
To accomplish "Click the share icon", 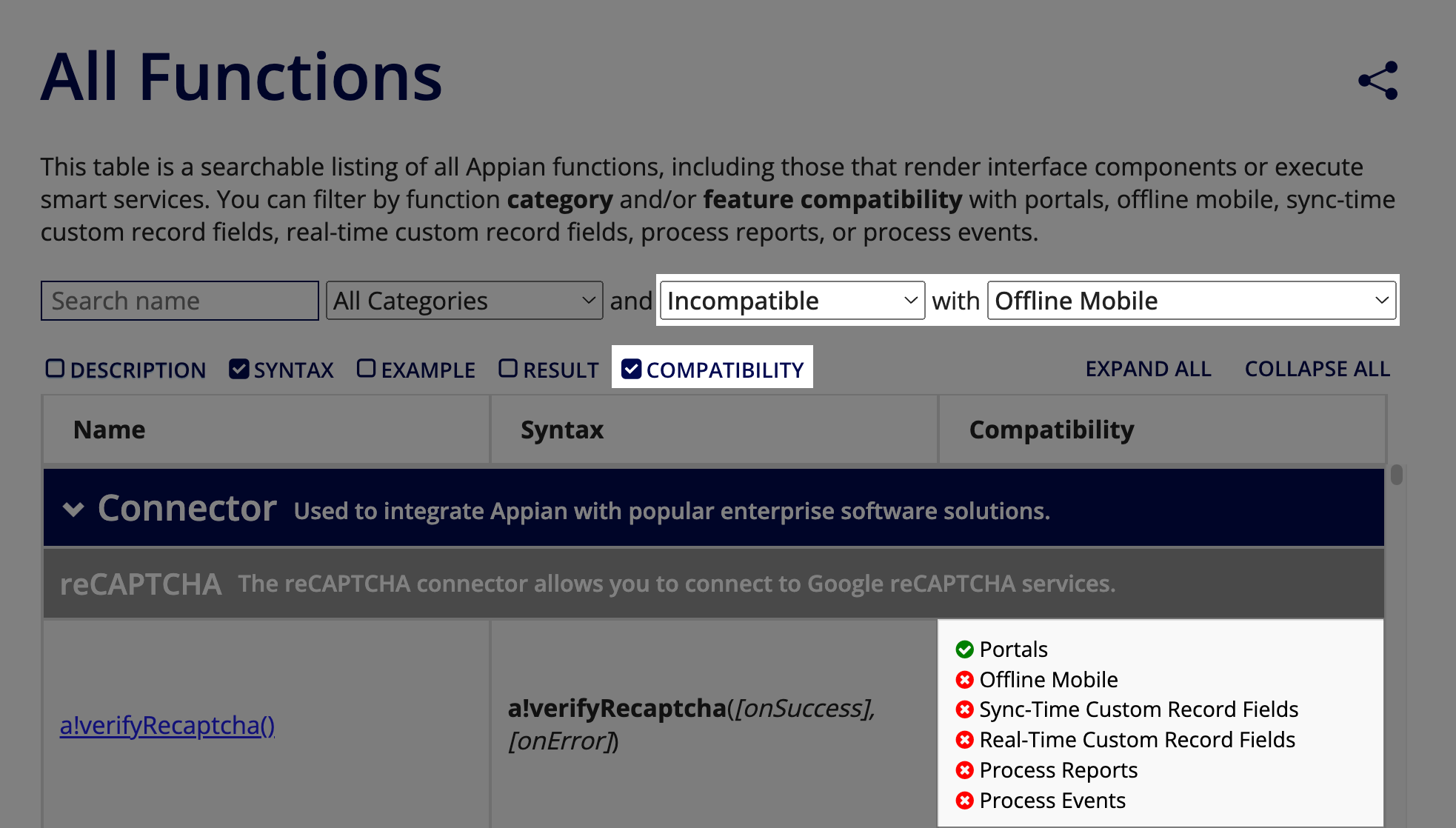I will tap(1378, 80).
